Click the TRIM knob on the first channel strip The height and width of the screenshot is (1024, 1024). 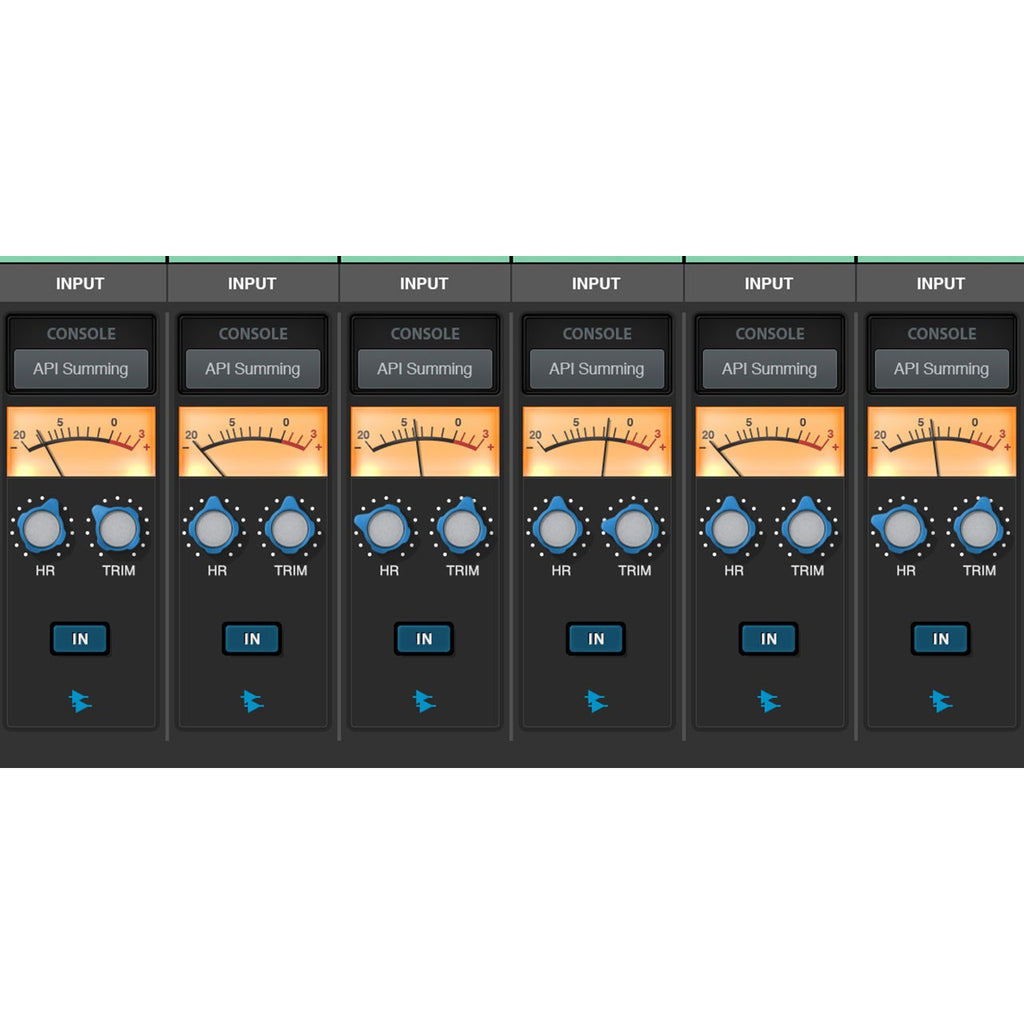pos(118,528)
